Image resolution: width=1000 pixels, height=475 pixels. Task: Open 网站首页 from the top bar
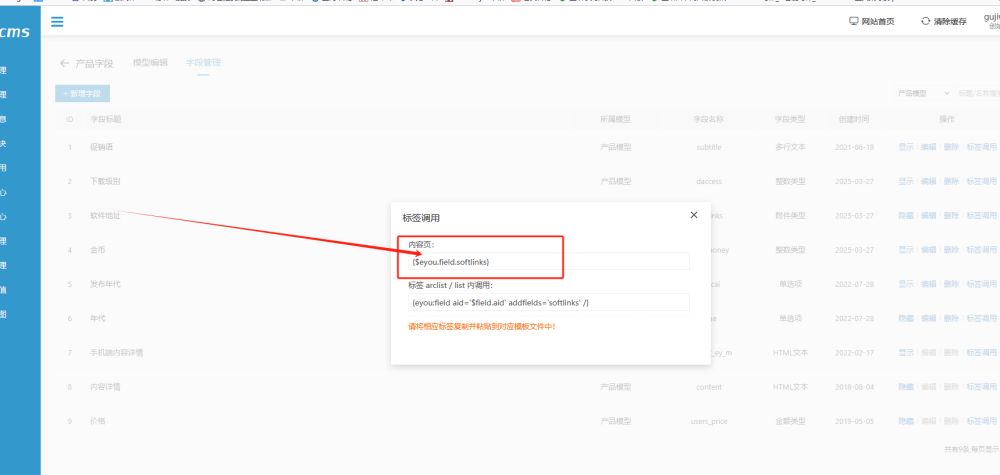tap(872, 21)
